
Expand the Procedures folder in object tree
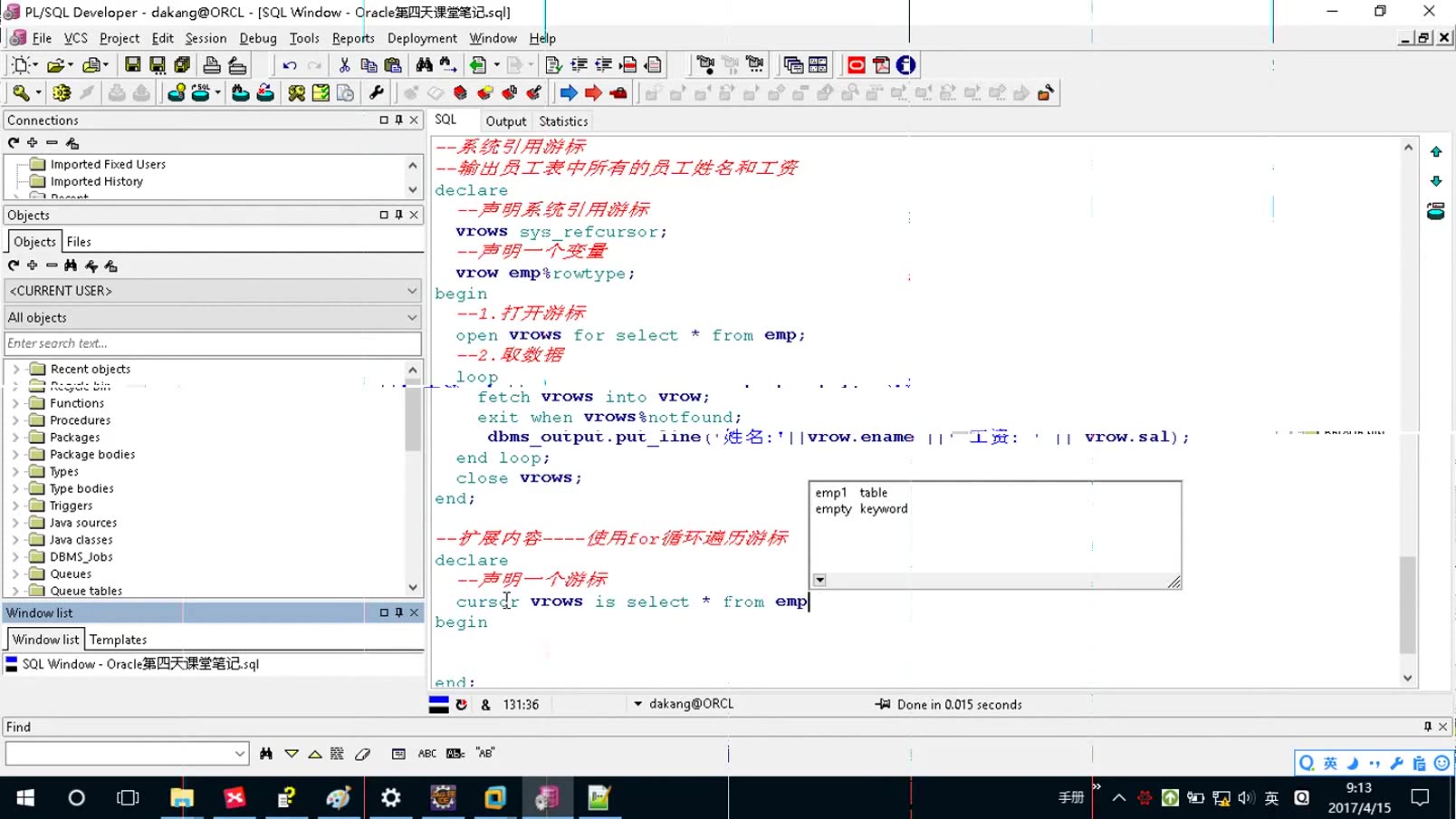tap(15, 420)
